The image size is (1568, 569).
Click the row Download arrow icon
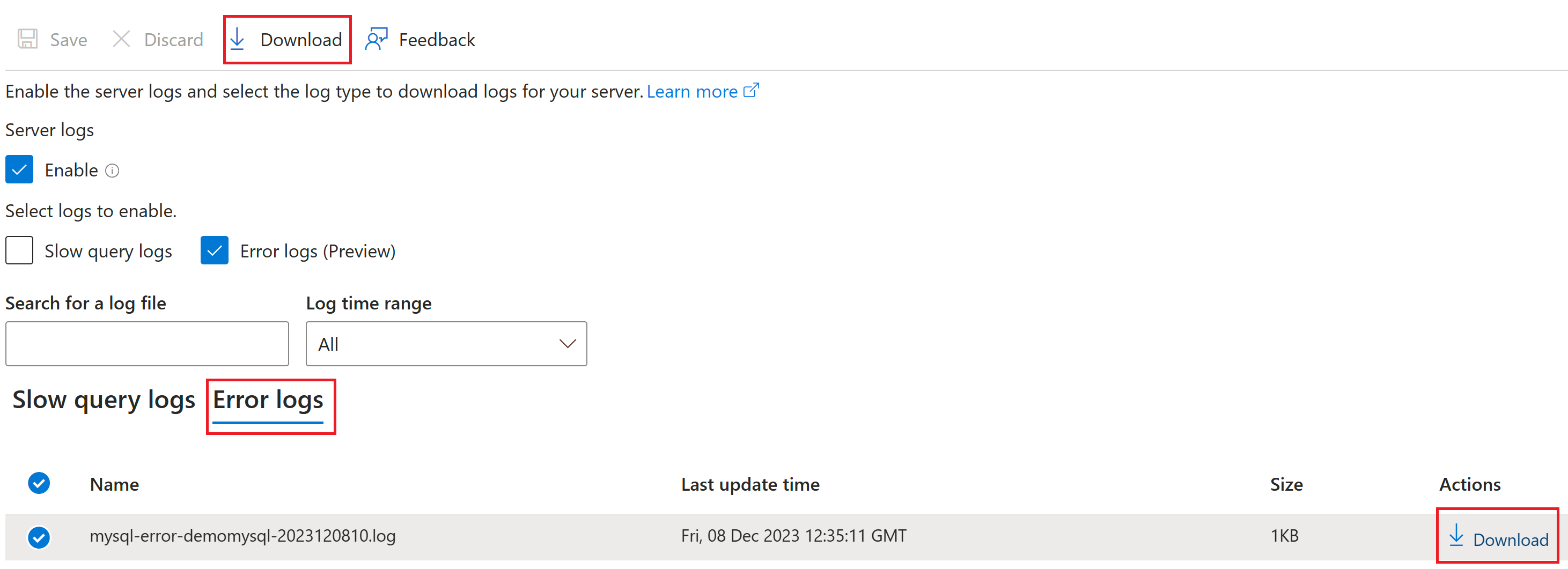point(1456,536)
